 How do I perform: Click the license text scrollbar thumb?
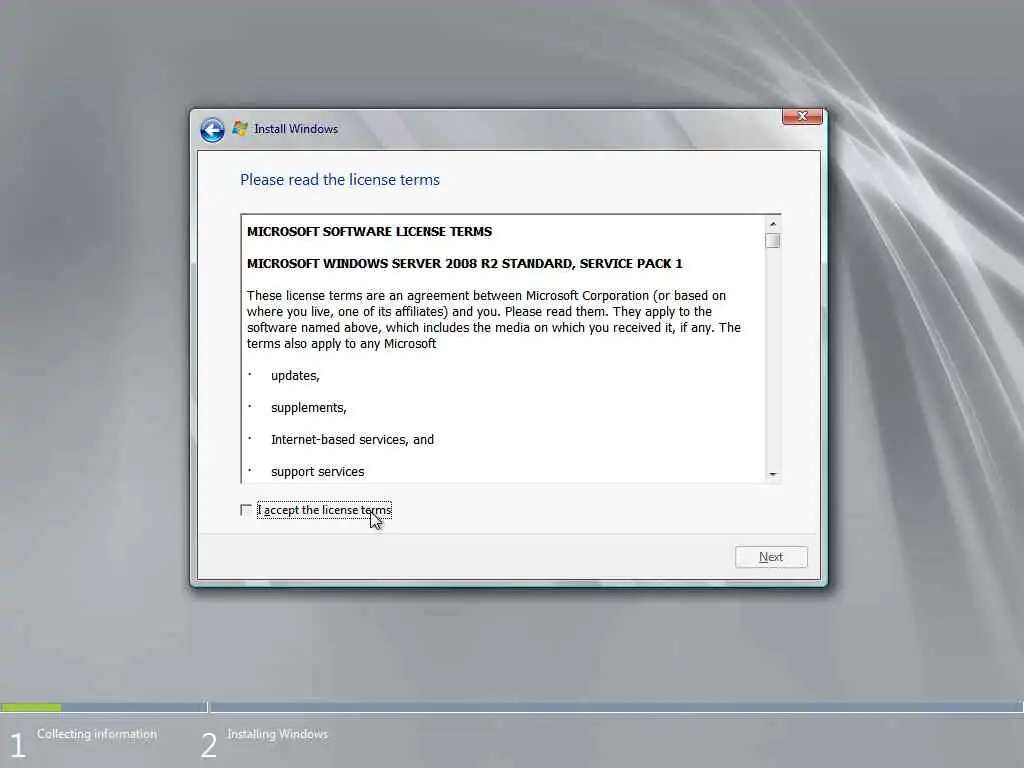(x=773, y=241)
